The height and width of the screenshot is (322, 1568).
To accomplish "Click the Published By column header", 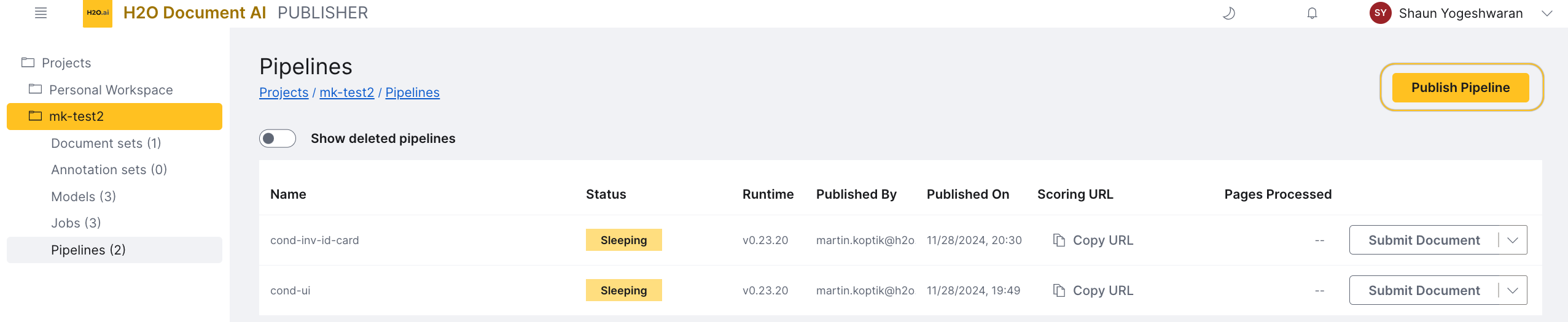I will pyautogui.click(x=856, y=194).
